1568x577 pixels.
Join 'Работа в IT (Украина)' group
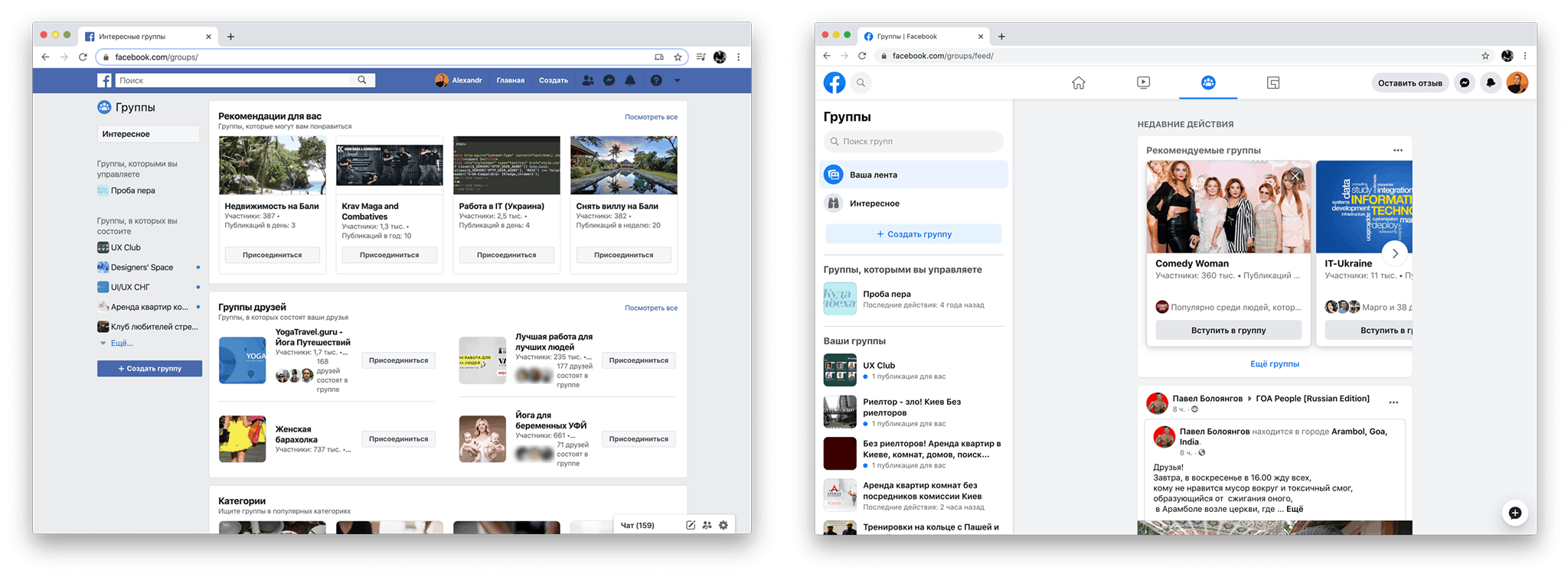[506, 255]
